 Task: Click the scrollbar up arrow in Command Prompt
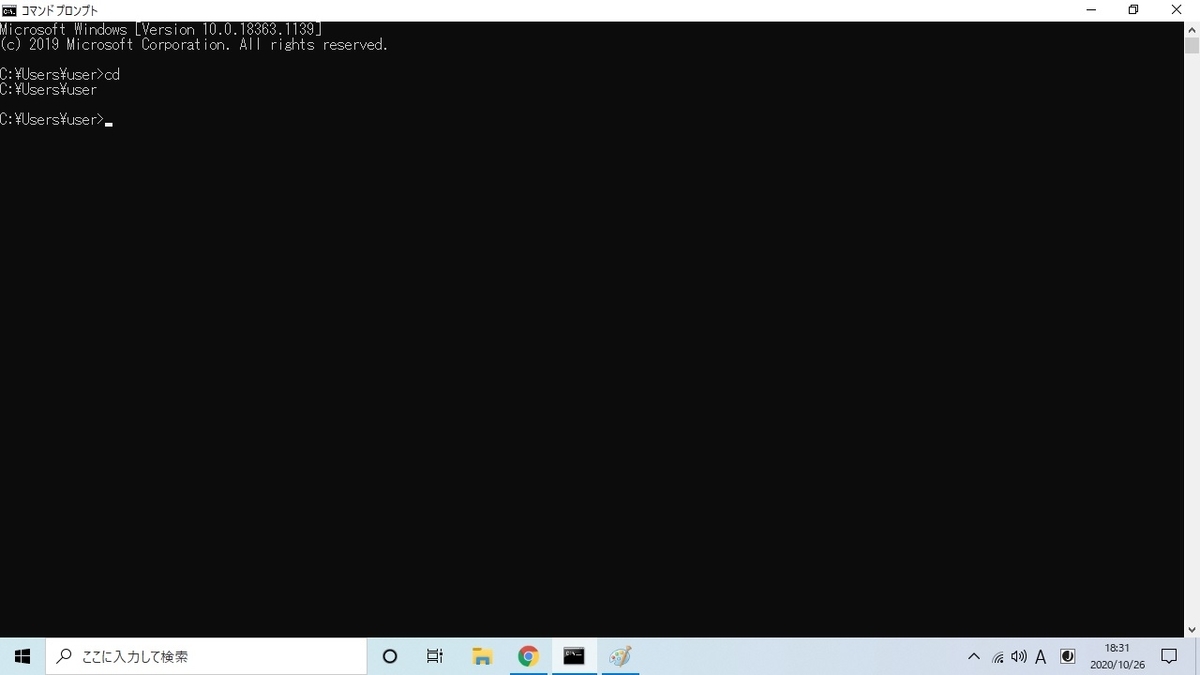coord(1192,29)
